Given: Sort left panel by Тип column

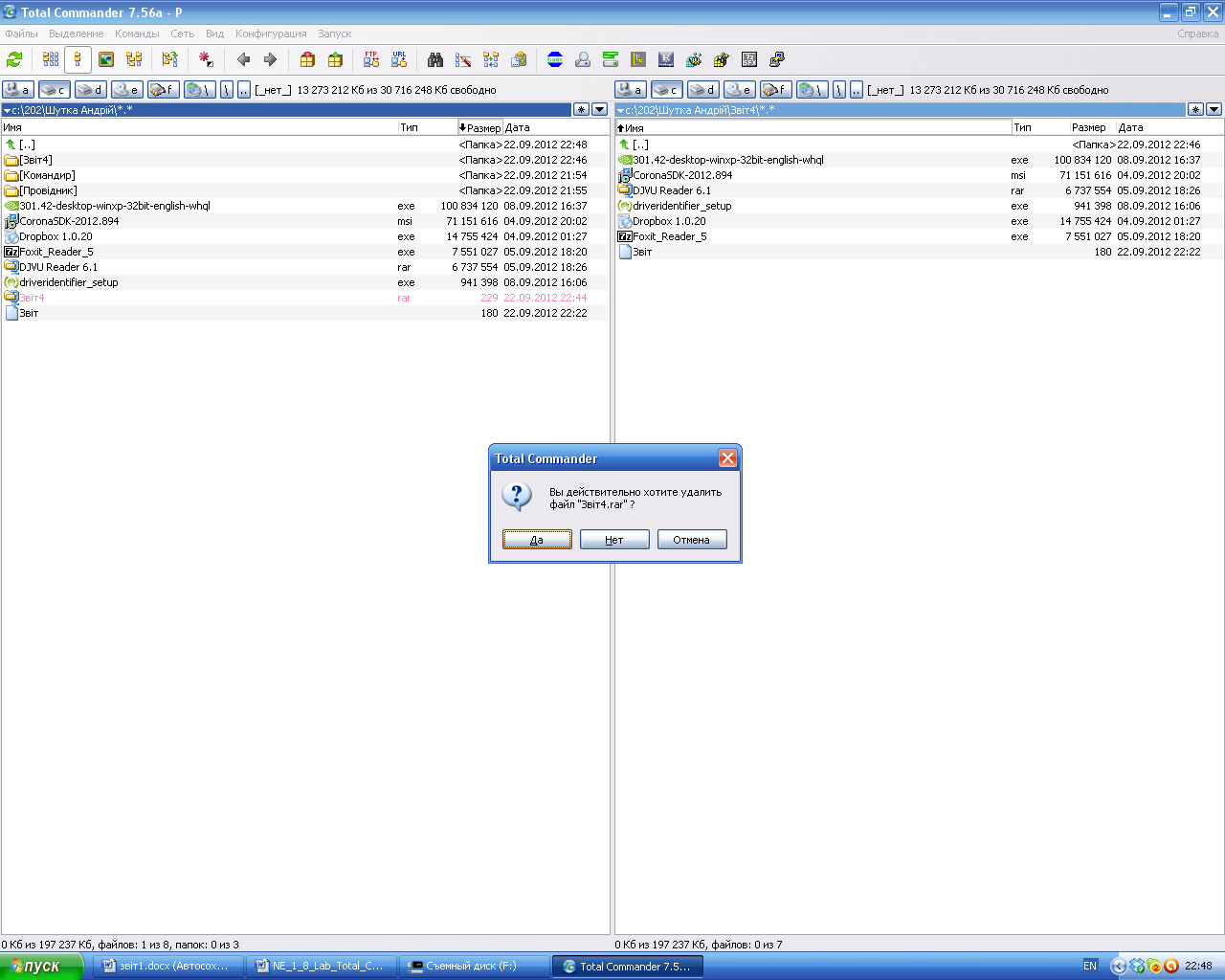Looking at the screenshot, I should click(x=427, y=127).
